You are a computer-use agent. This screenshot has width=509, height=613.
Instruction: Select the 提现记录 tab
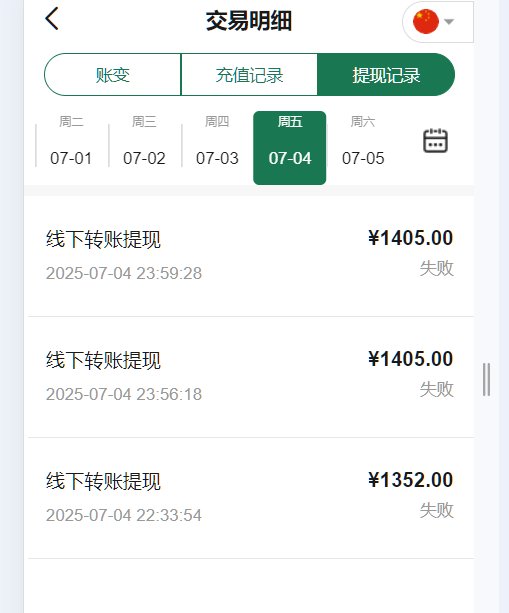[x=386, y=75]
